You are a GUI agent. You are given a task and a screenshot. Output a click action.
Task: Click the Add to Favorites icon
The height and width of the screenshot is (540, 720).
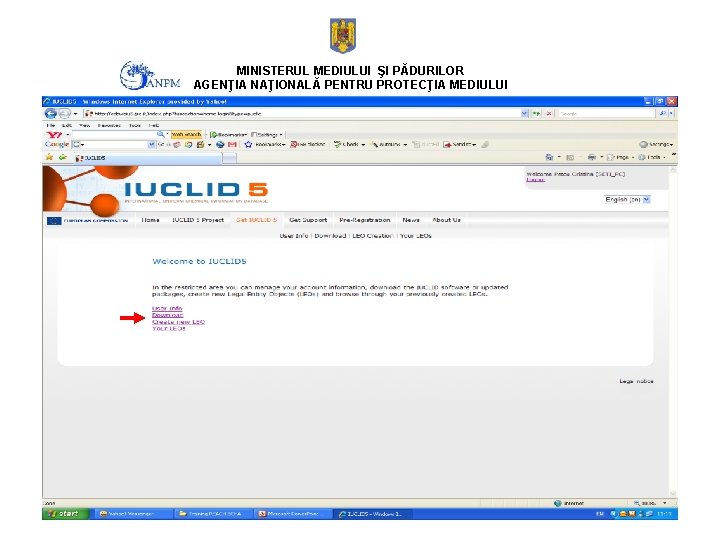tap(63, 158)
